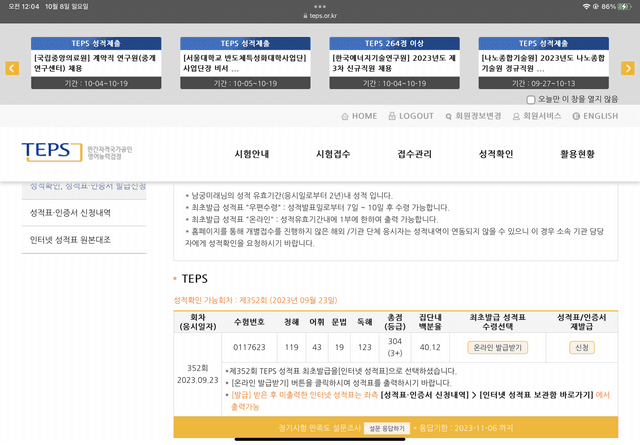Click the 352회 2023.09.23 round cell

coord(198,374)
